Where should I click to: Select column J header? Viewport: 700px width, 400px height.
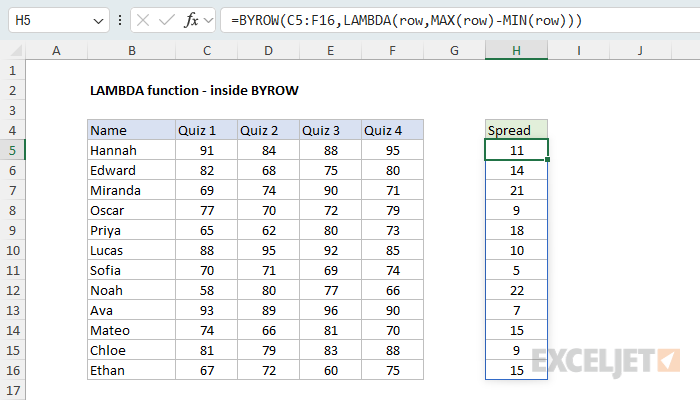[640, 50]
